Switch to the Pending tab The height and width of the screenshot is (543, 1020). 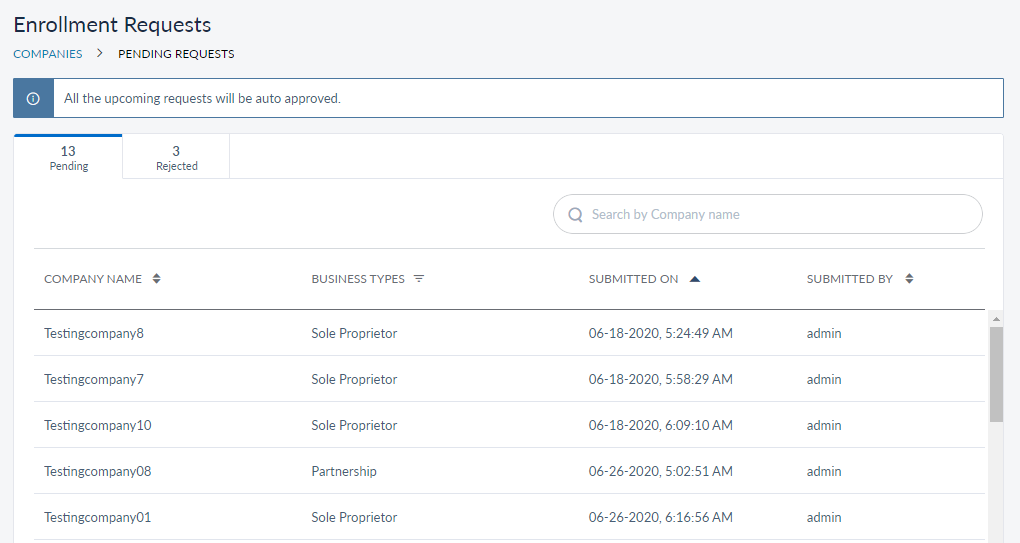tap(68, 158)
